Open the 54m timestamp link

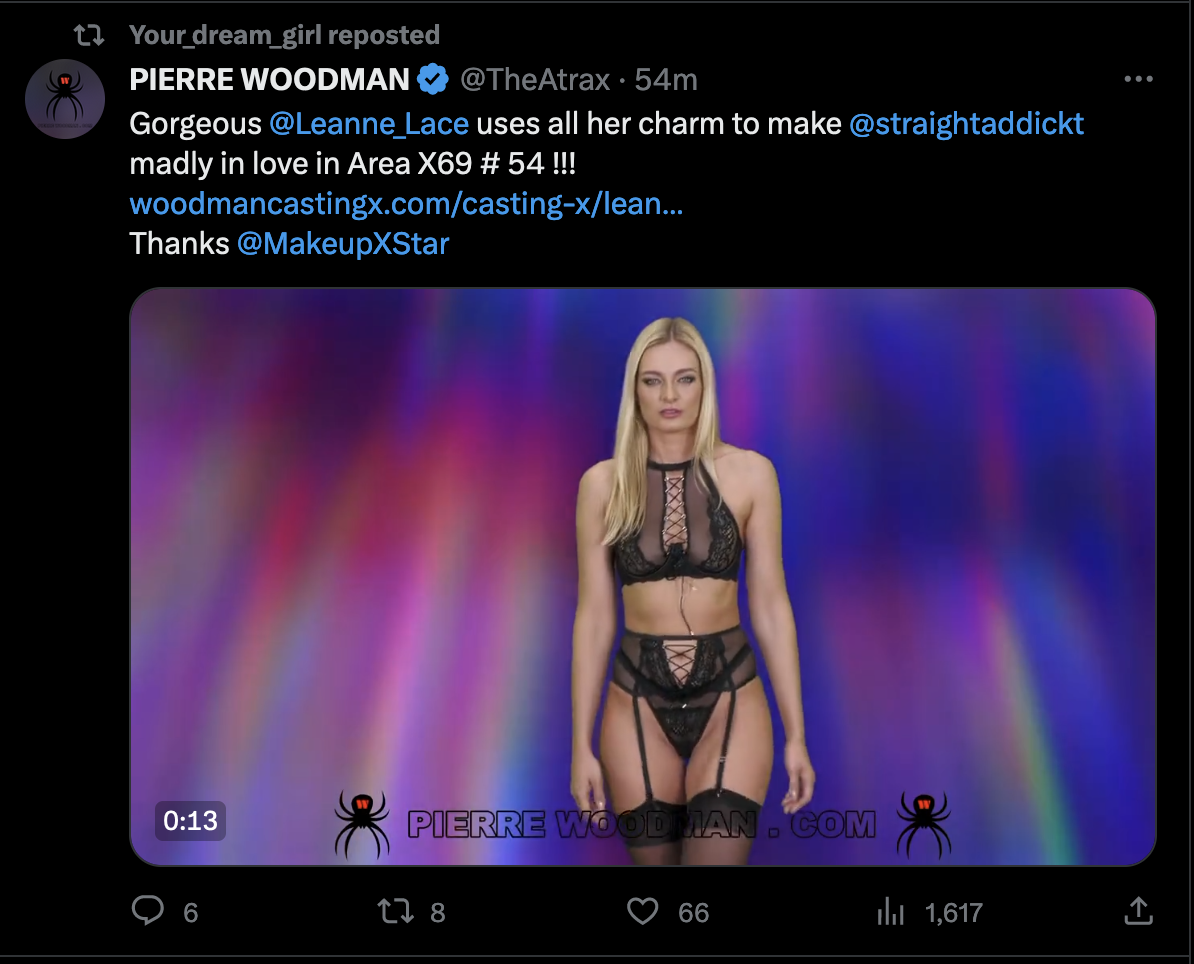coord(666,80)
